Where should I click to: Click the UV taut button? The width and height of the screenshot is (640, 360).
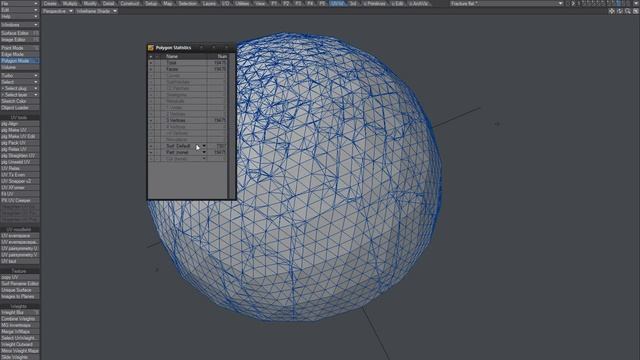click(x=20, y=261)
